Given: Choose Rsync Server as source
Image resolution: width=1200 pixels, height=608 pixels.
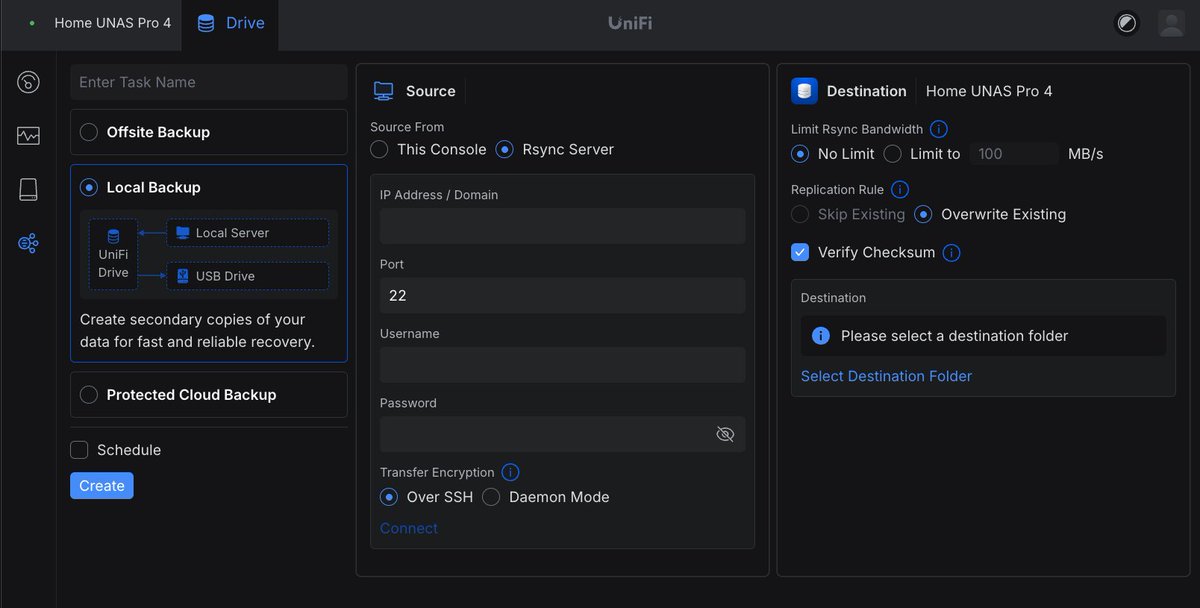Looking at the screenshot, I should pos(505,149).
